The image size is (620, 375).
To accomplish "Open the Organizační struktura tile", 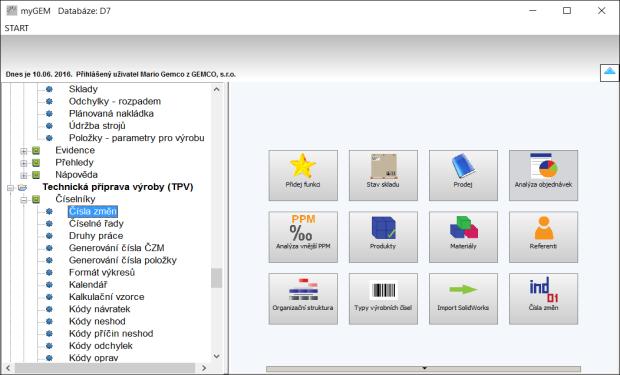I will point(303,299).
